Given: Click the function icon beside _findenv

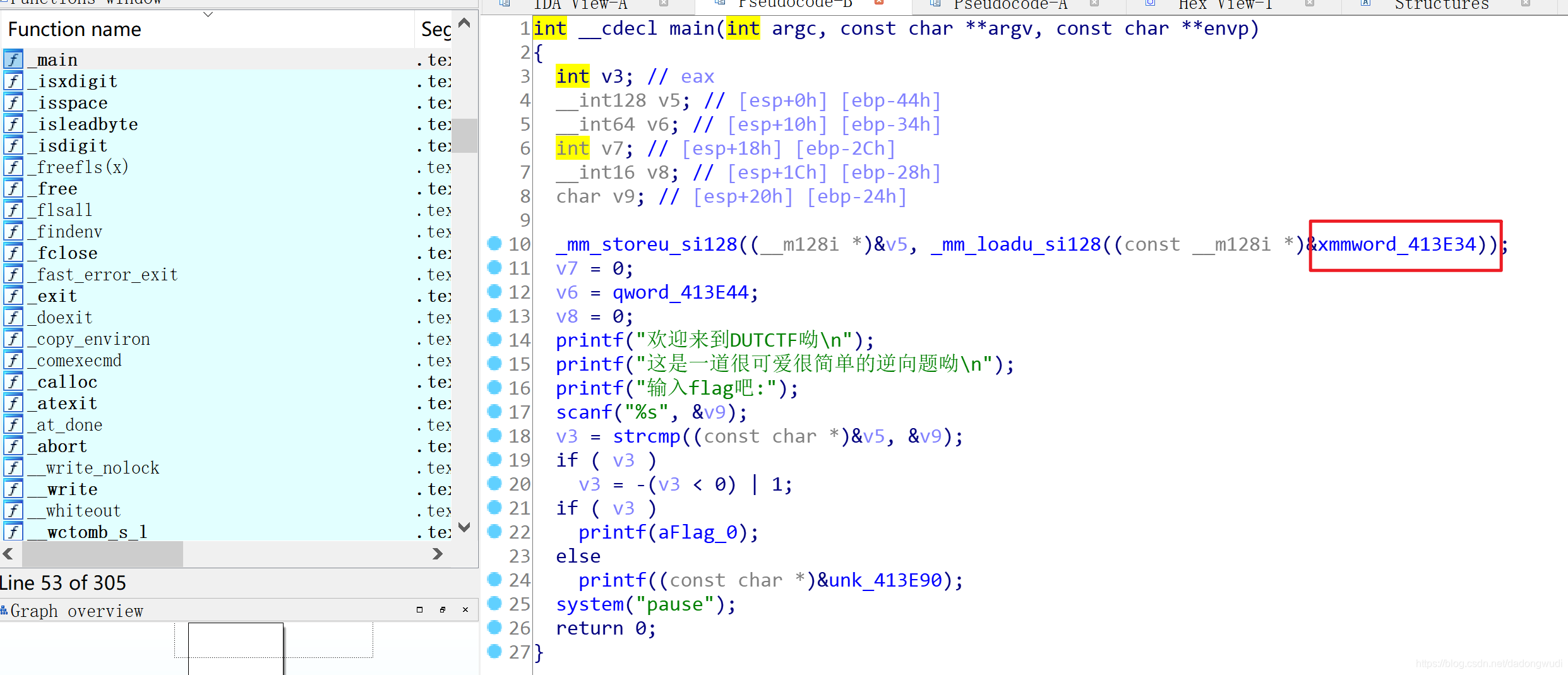Looking at the screenshot, I should click(13, 231).
